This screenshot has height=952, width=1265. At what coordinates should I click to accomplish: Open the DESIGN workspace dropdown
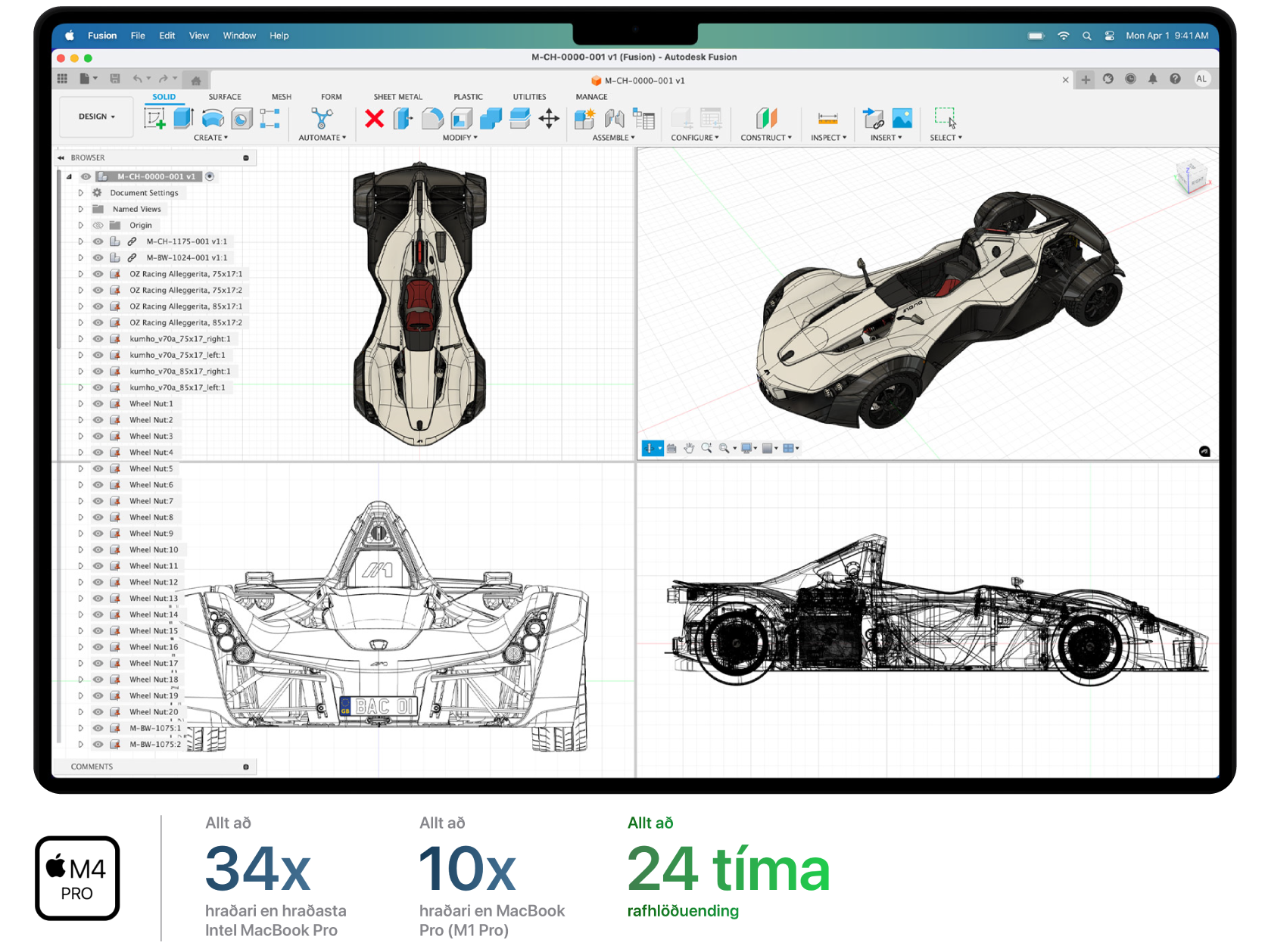(97, 117)
